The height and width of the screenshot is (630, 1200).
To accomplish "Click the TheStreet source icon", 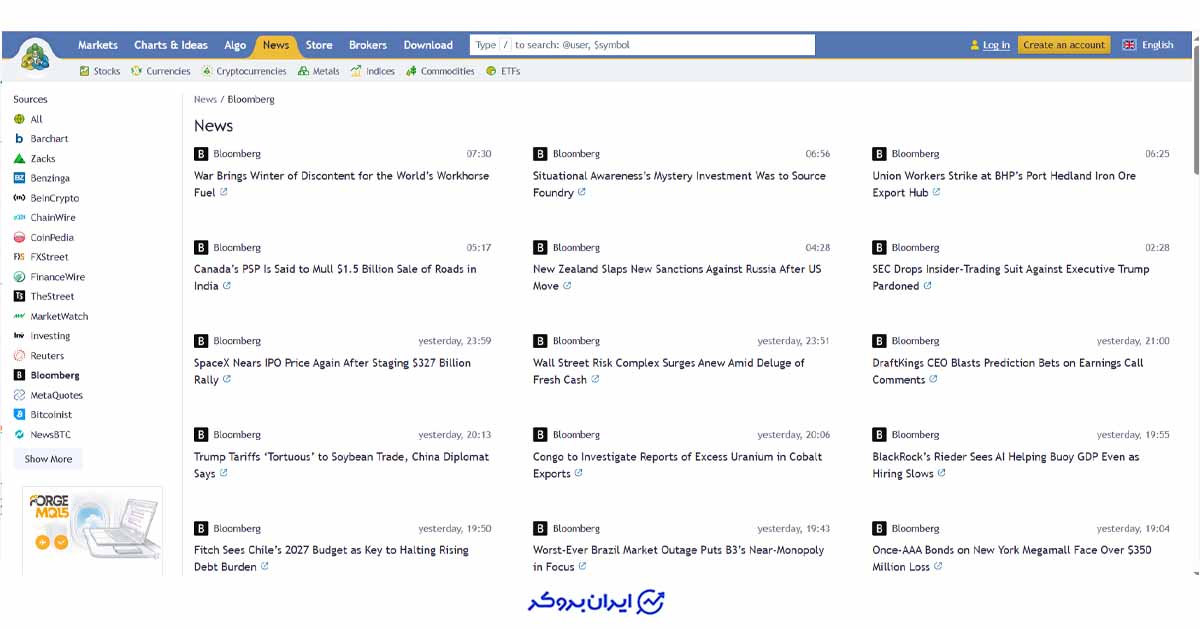I will [19, 296].
